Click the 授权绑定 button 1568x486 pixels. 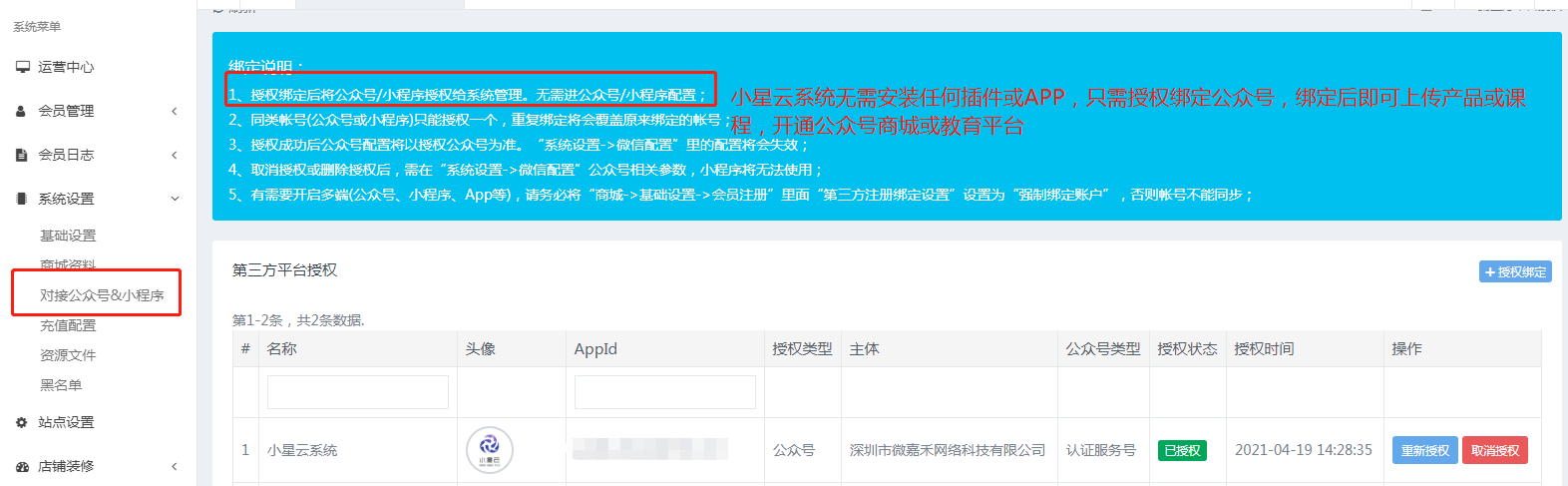click(1515, 271)
